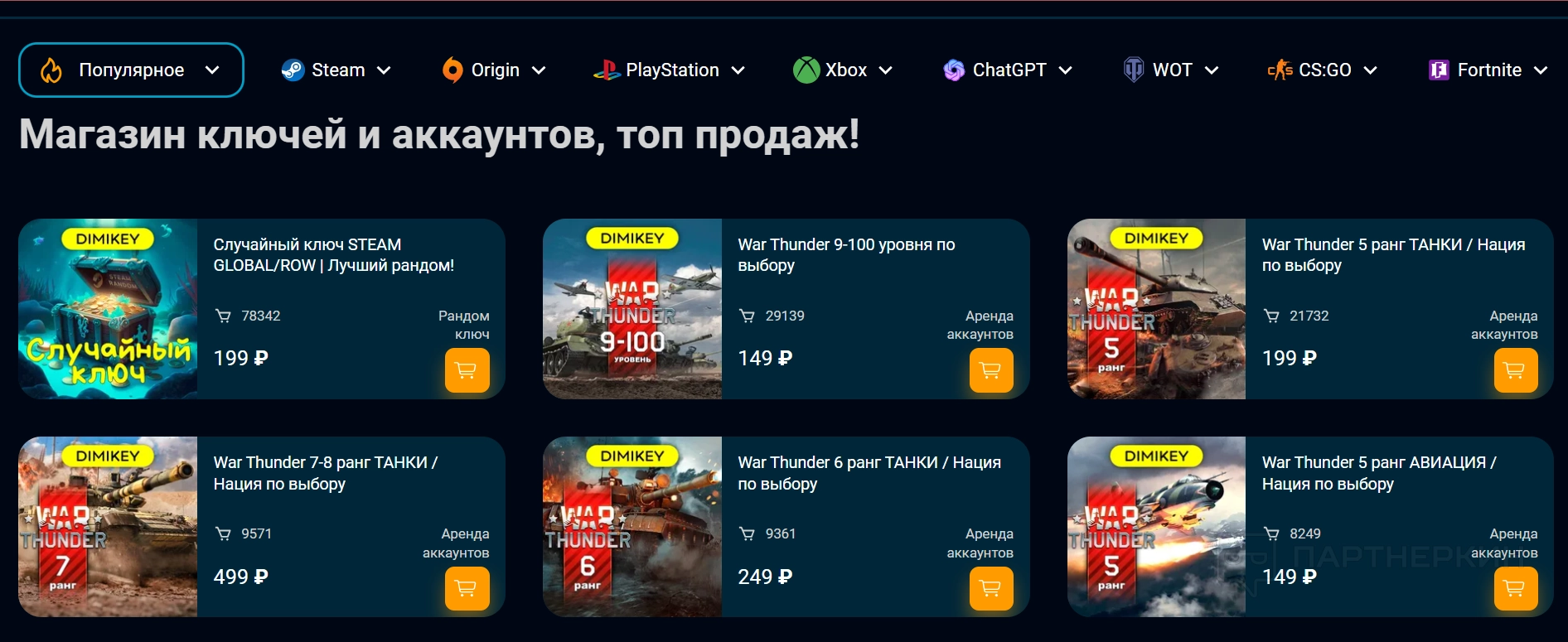Open the Fortnite category menu
Image resolution: width=1568 pixels, height=642 pixels.
[1488, 70]
